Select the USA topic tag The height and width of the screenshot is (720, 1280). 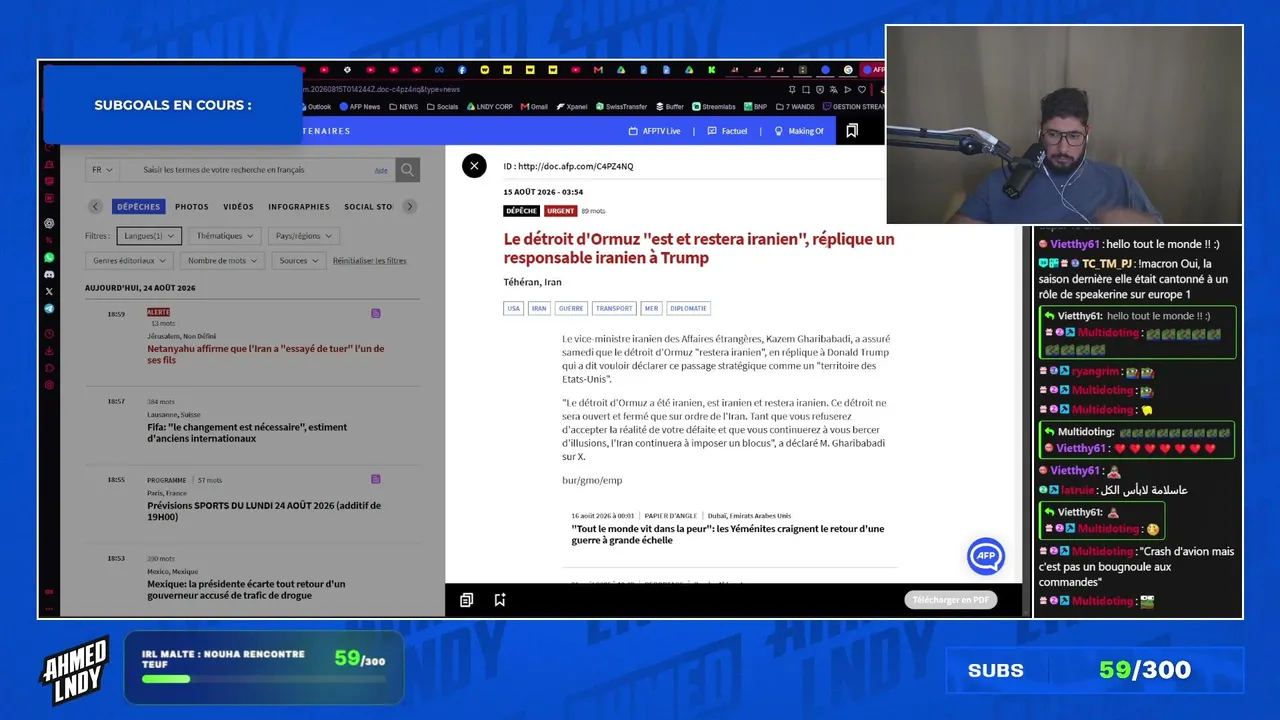click(514, 309)
